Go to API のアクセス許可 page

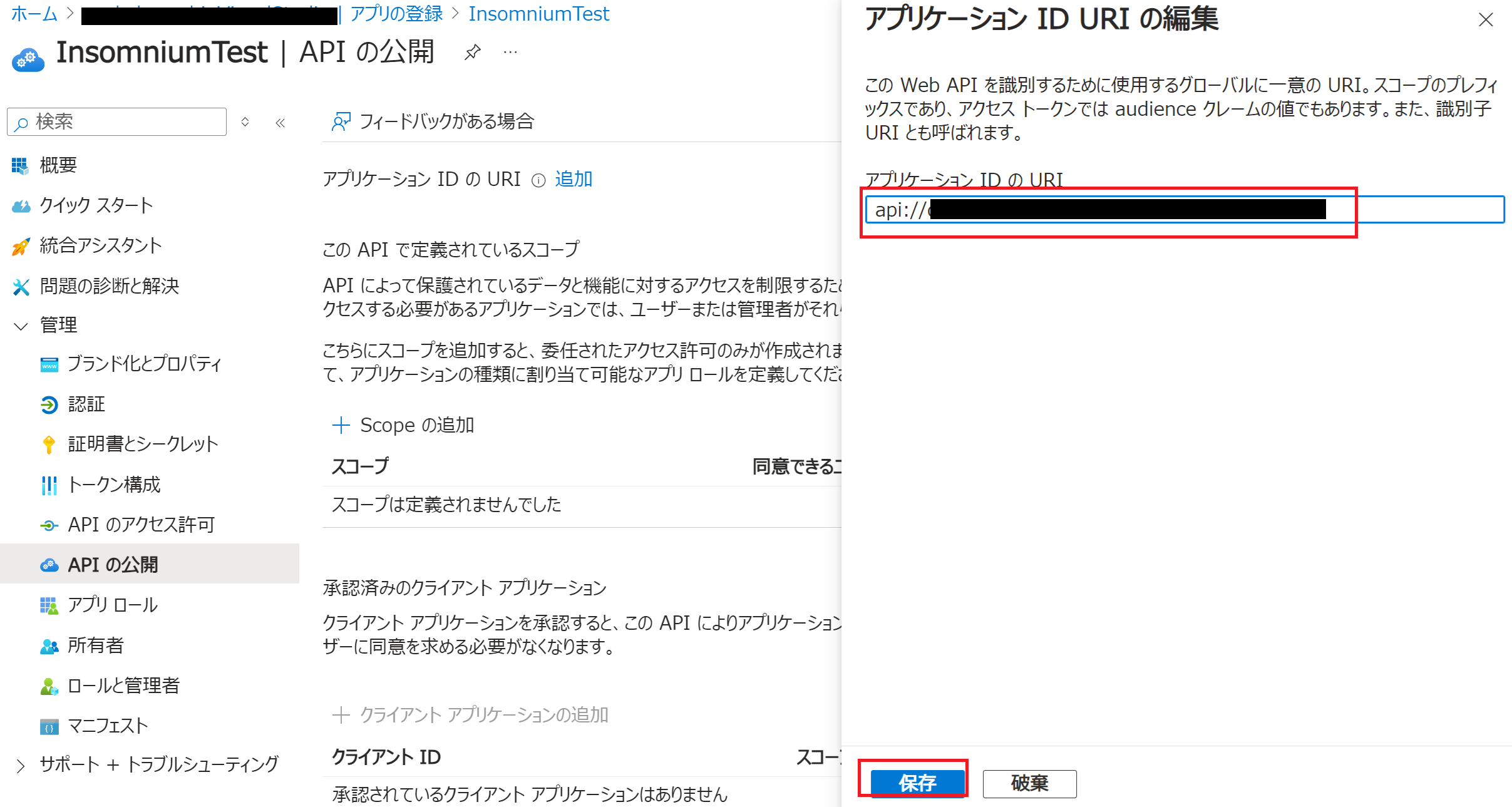tap(141, 525)
